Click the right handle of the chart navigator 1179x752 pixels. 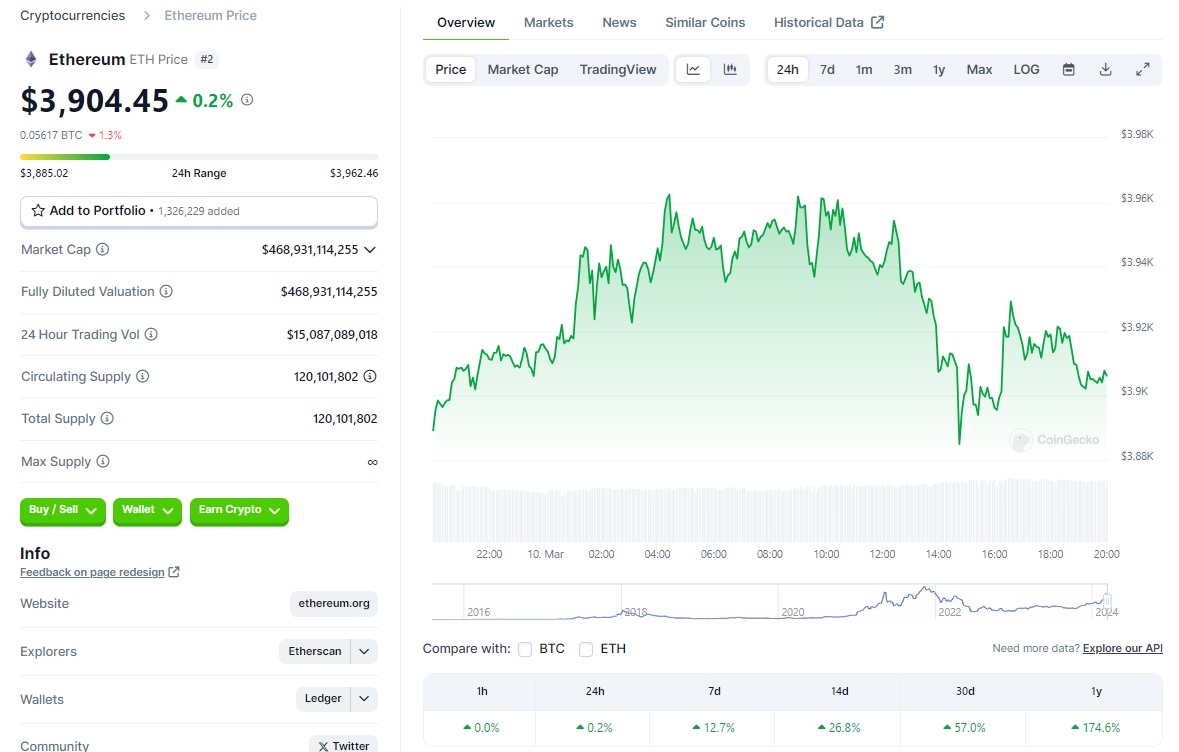(1107, 600)
